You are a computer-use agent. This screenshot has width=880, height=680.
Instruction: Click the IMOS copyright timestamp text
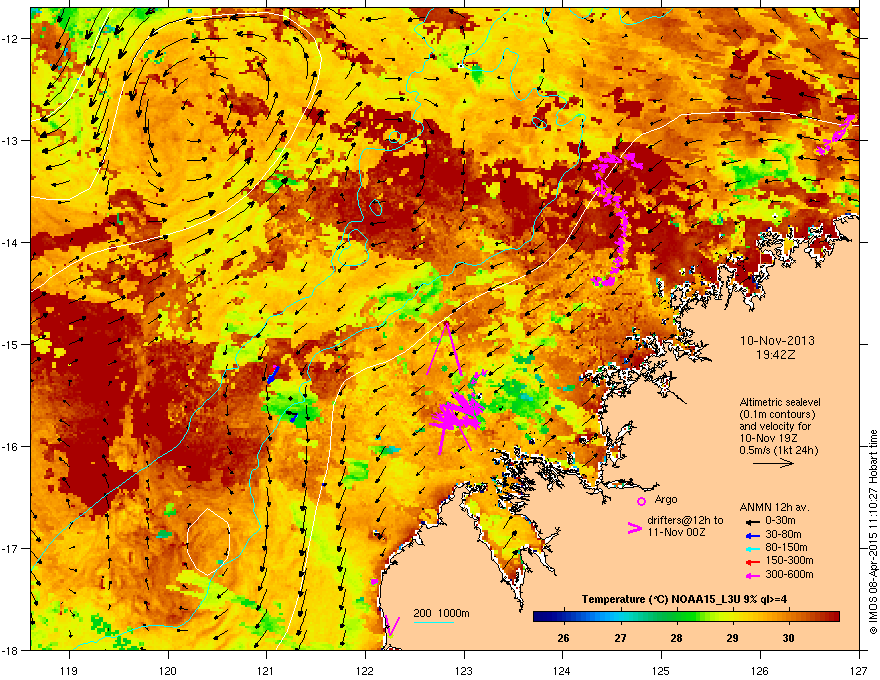[873, 532]
